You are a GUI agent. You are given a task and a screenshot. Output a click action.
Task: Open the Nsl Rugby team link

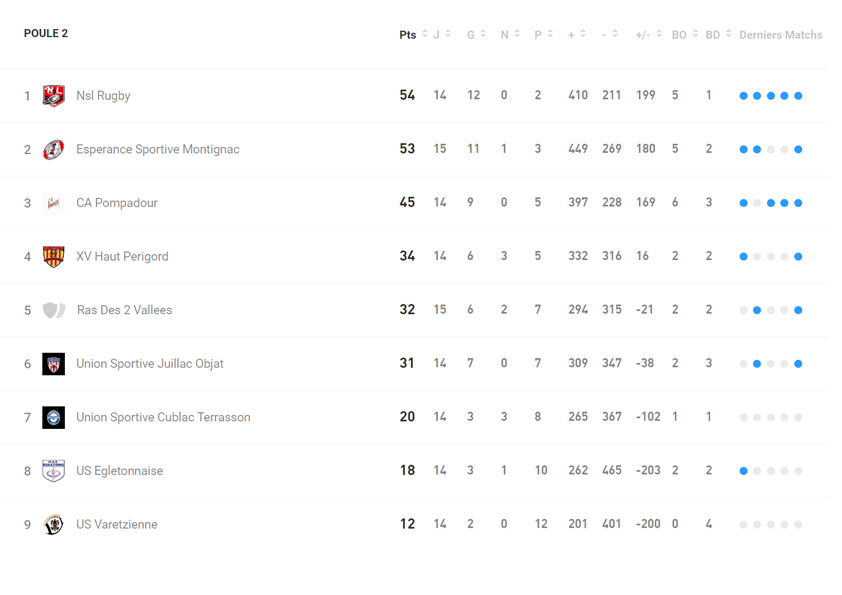click(x=103, y=96)
